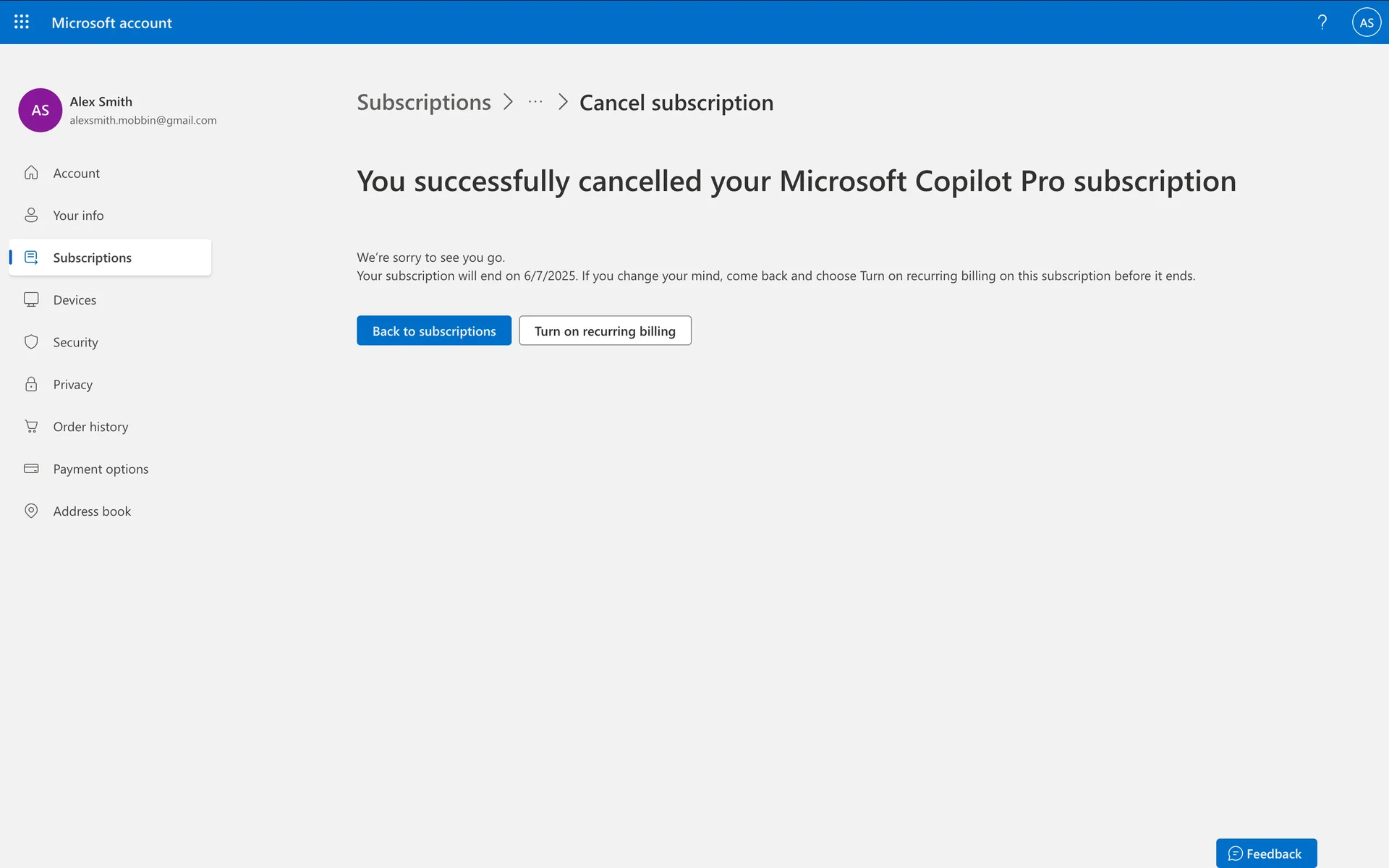Expand the breadcrumb ellipsis menu

click(x=535, y=103)
